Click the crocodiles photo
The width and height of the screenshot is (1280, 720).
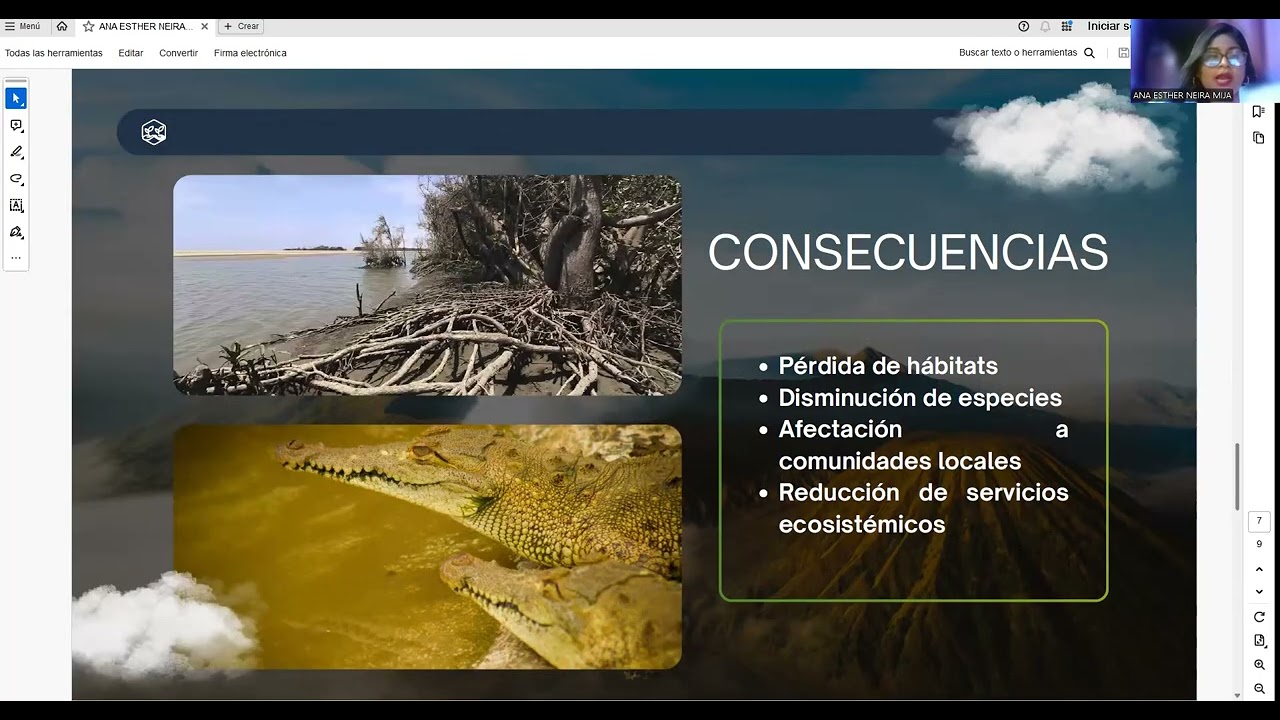[x=427, y=547]
